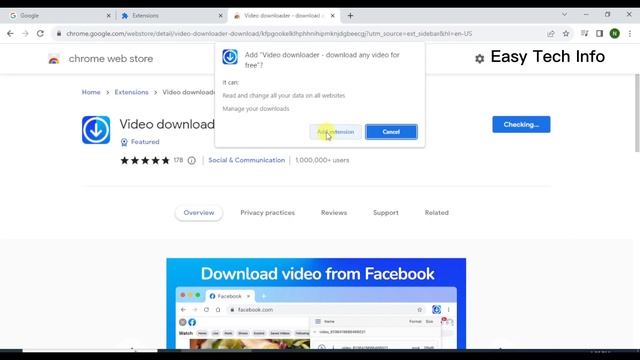Click the chrome web store title
640x360 pixels.
111,59
